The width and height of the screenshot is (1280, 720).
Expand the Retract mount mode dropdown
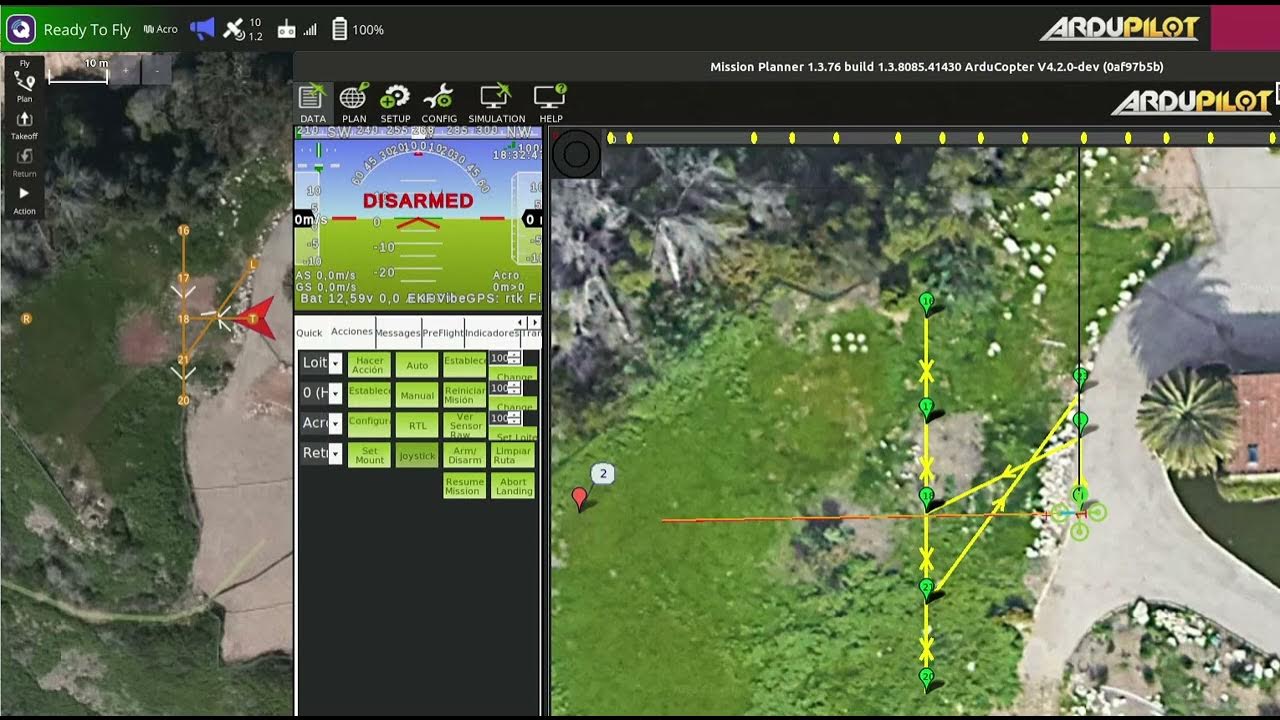click(x=335, y=453)
